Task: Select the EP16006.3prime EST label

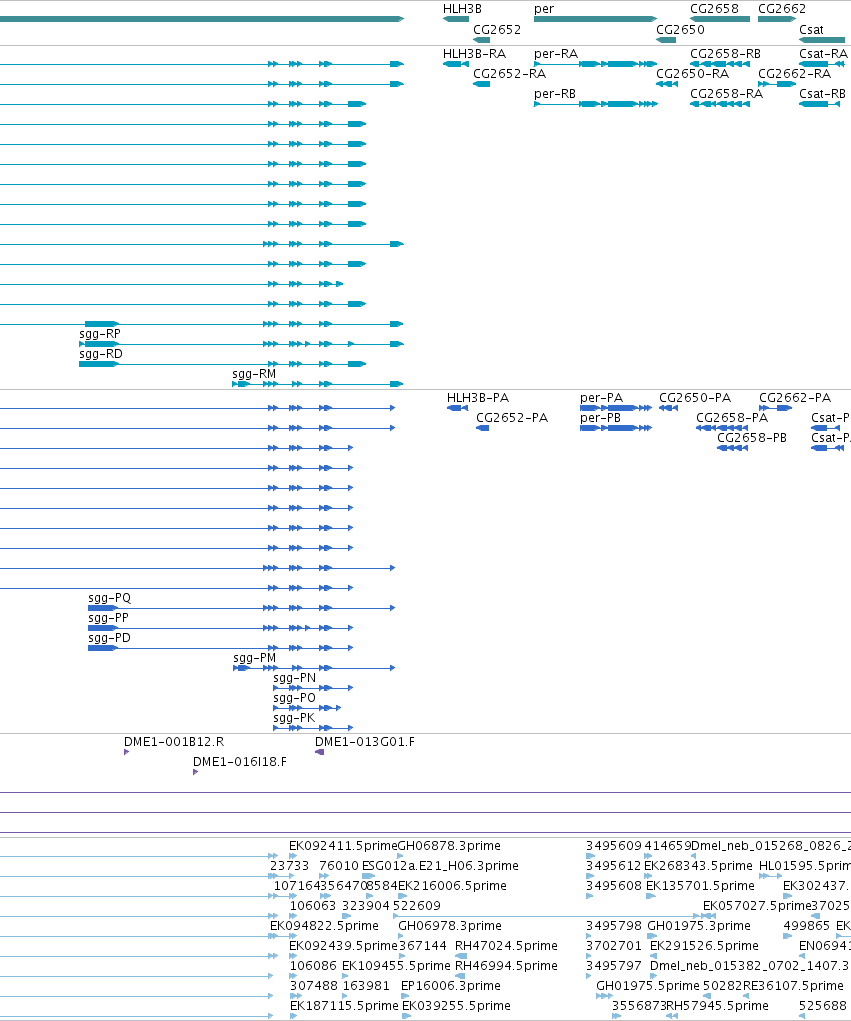Action: click(451, 986)
